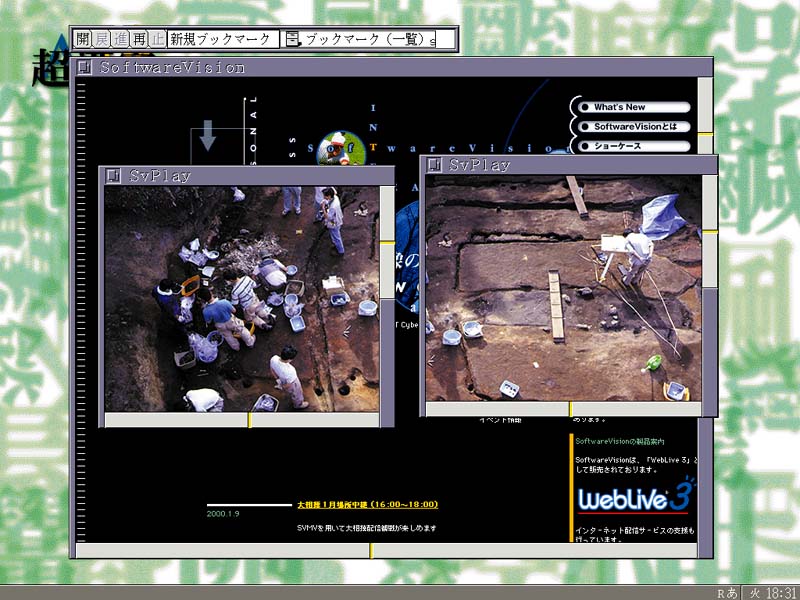The width and height of the screenshot is (800, 600).
Task: Select the 新規ブックマーク field
Action: tap(223, 39)
